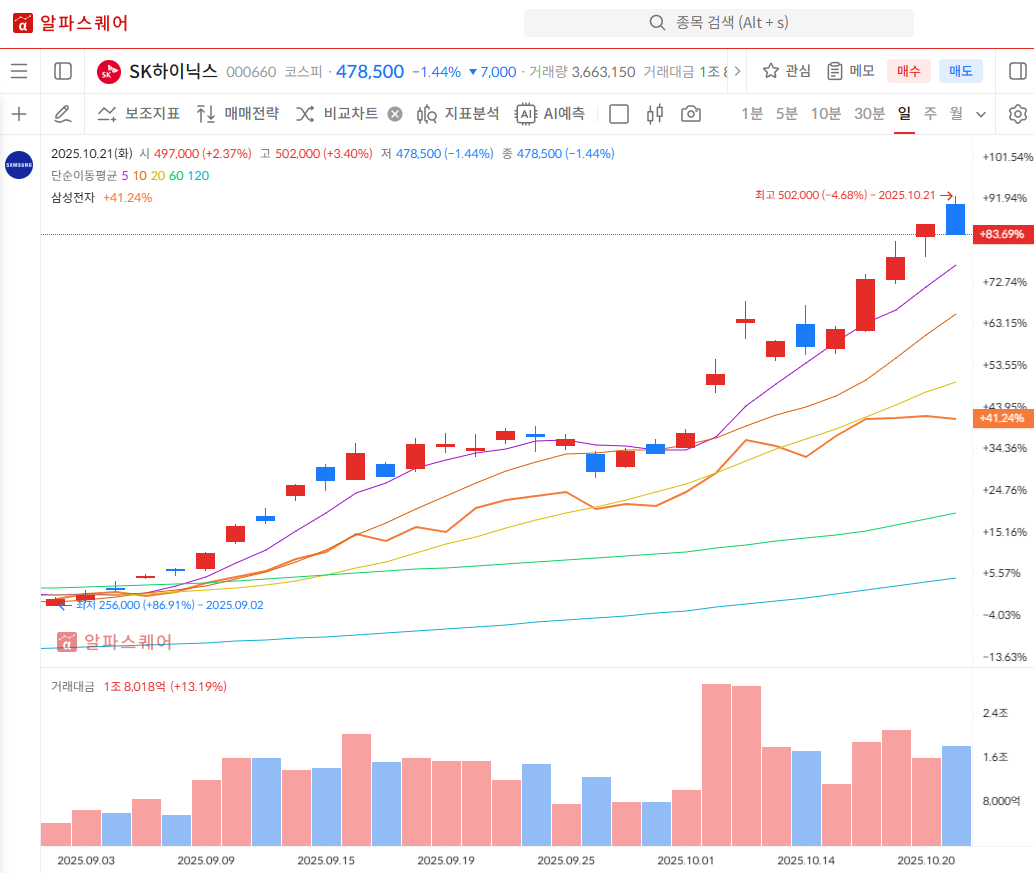Focus the 종목 검색 search field
Screen dimensions: 1034x873
(x=718, y=23)
